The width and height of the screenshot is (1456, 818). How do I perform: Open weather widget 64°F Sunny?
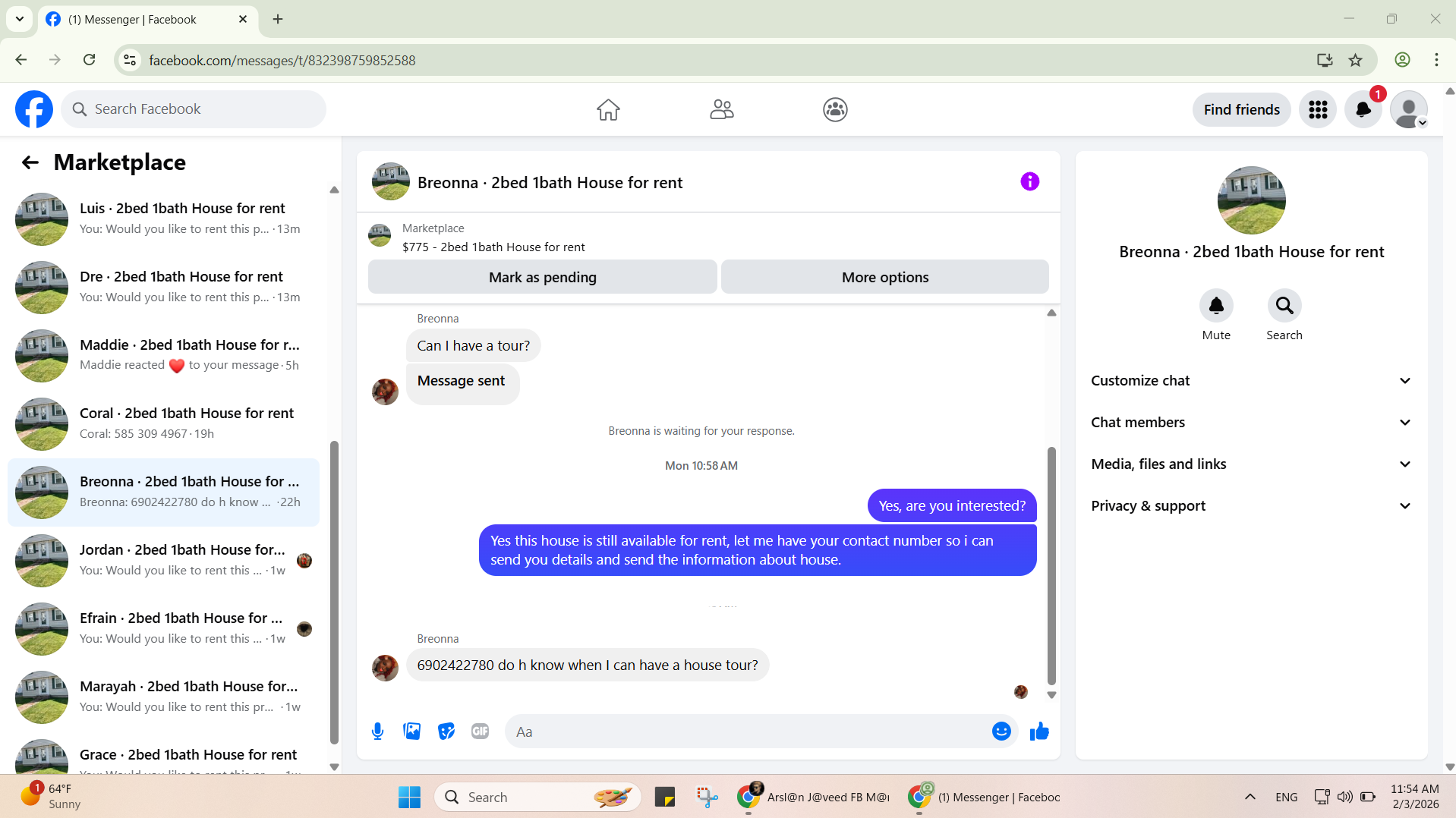point(52,796)
